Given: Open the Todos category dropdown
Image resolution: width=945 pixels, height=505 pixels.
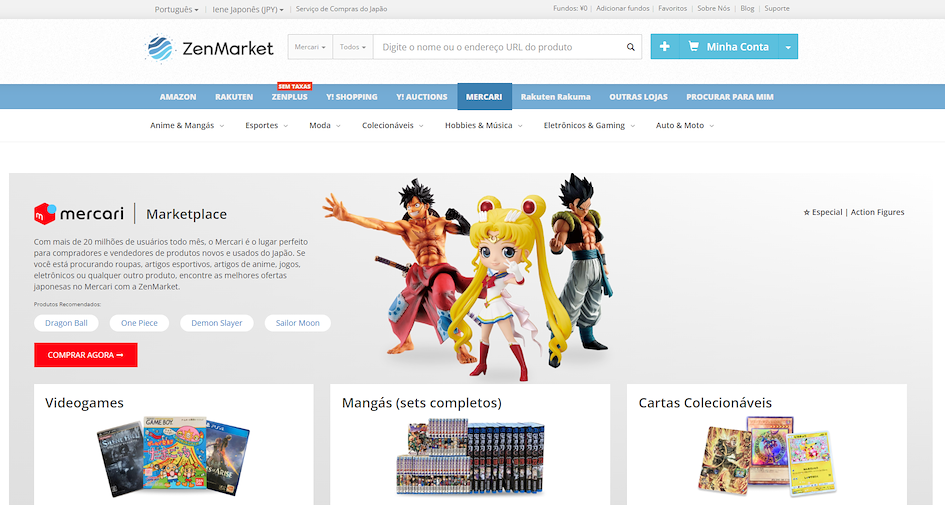Looking at the screenshot, I should click(x=353, y=47).
